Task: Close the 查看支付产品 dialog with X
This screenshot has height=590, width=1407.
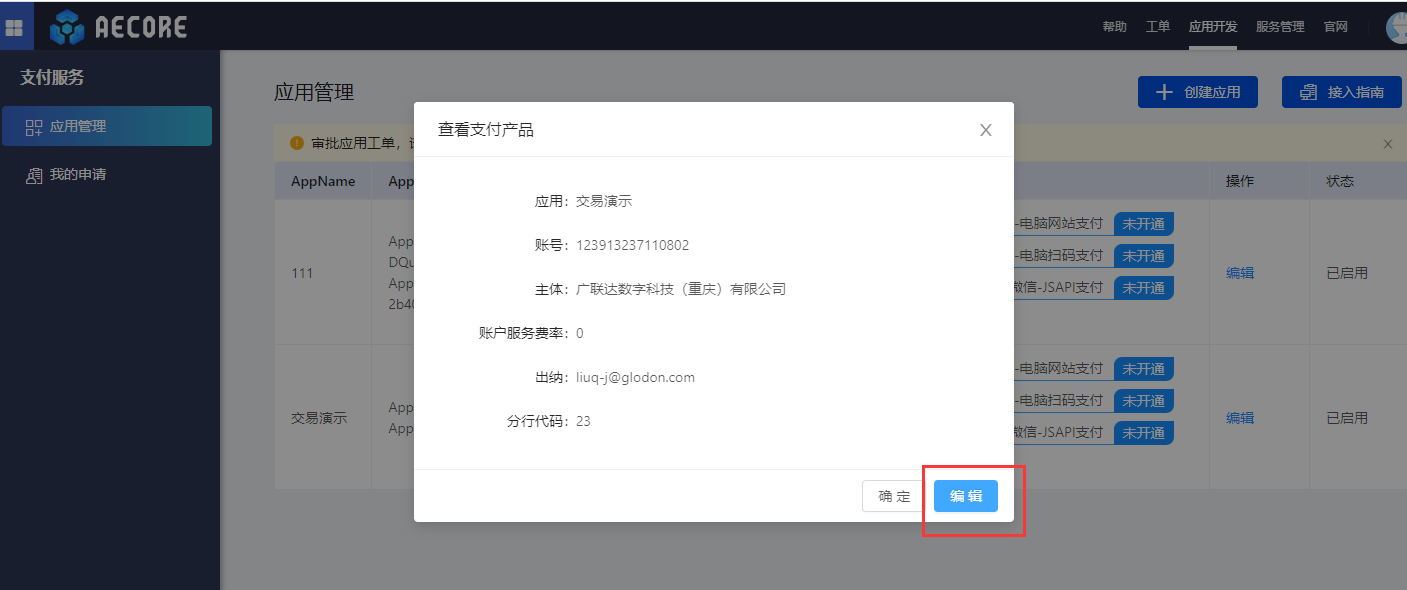Action: pyautogui.click(x=985, y=130)
